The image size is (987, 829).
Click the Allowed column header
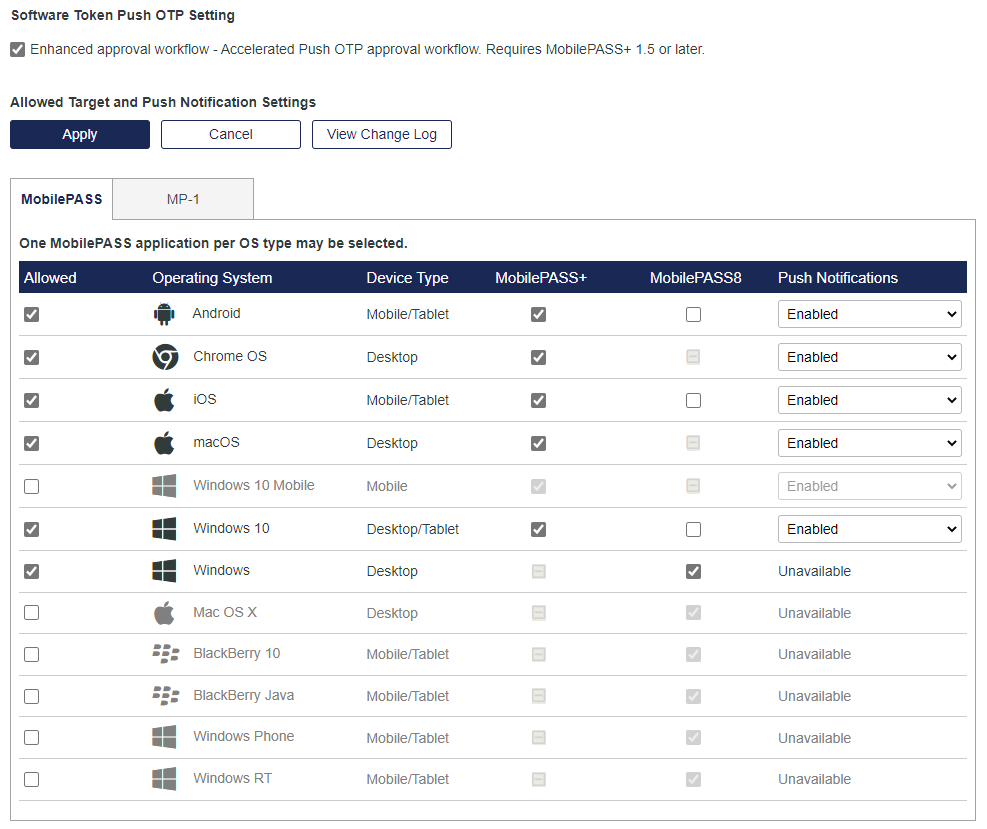tap(50, 278)
